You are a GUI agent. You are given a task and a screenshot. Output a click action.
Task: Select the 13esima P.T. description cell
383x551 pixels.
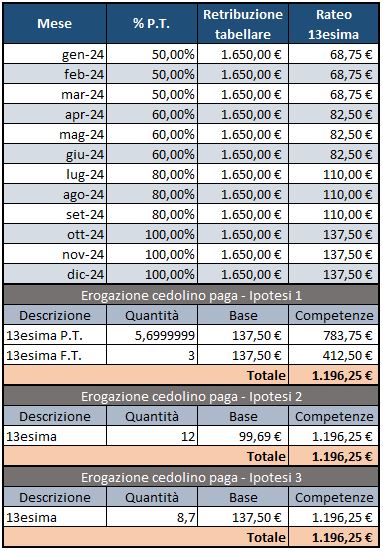pos(55,336)
